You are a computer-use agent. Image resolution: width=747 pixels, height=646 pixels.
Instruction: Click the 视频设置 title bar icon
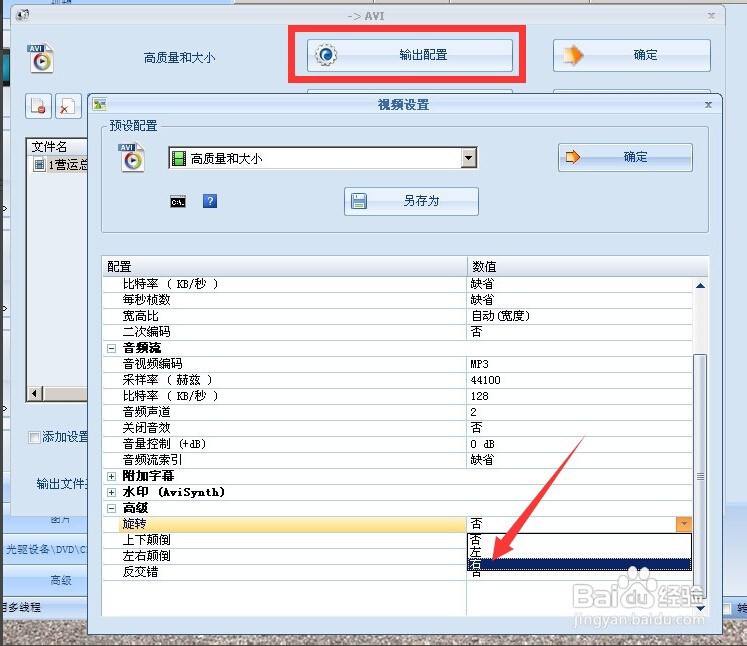[100, 104]
